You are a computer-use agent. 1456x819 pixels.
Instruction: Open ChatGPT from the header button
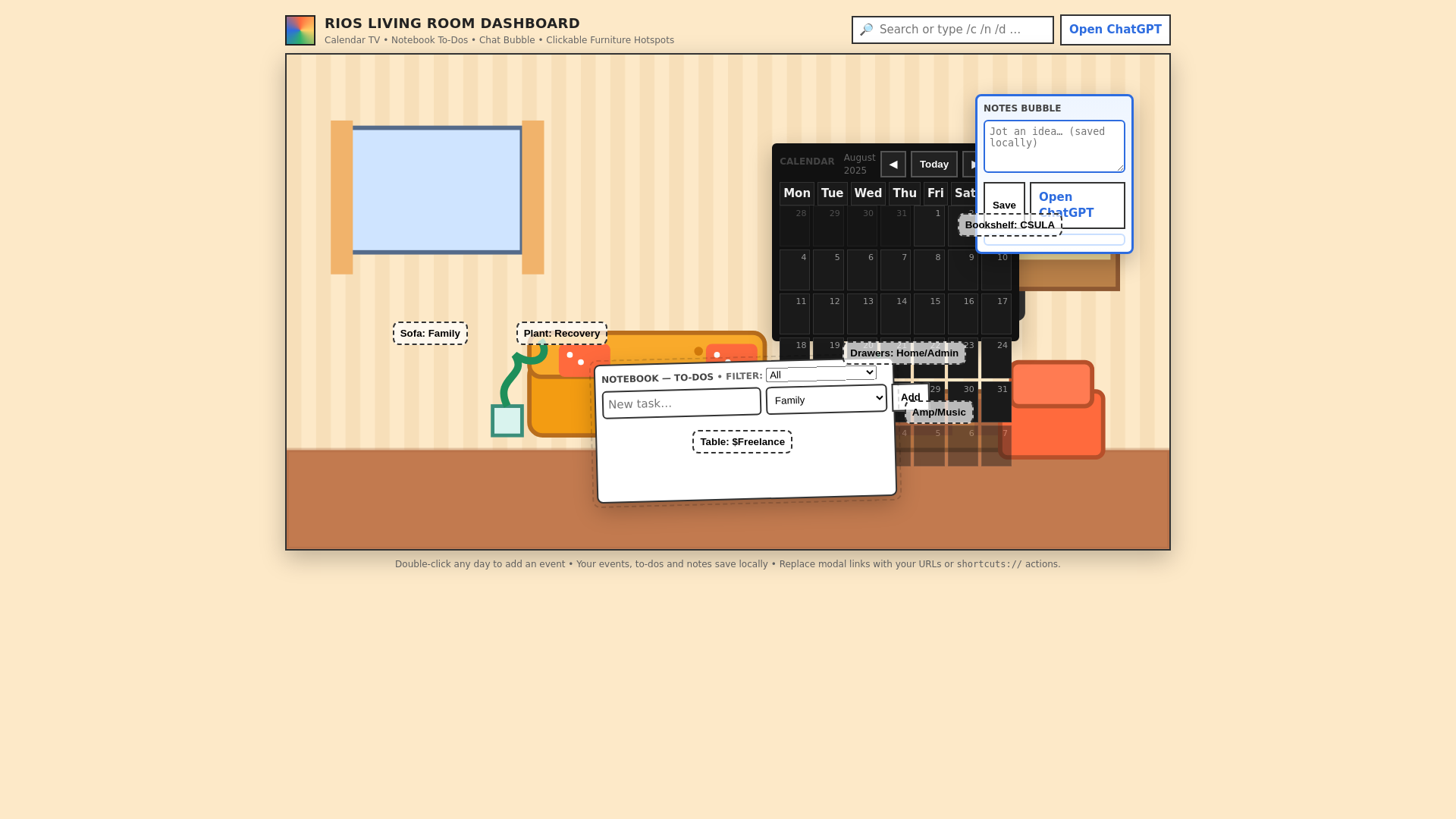[x=1115, y=30]
